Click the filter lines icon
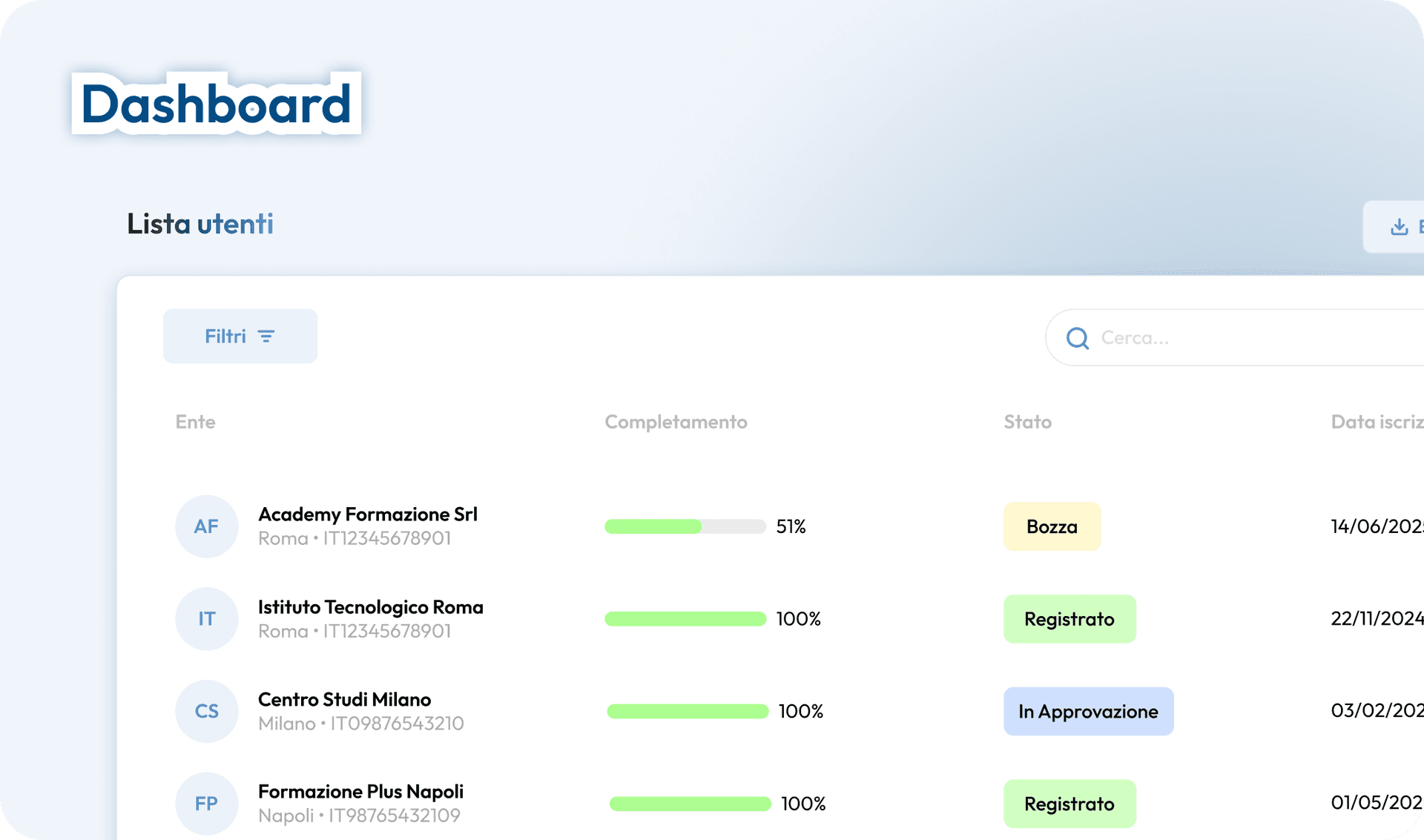The width and height of the screenshot is (1424, 840). tap(266, 337)
